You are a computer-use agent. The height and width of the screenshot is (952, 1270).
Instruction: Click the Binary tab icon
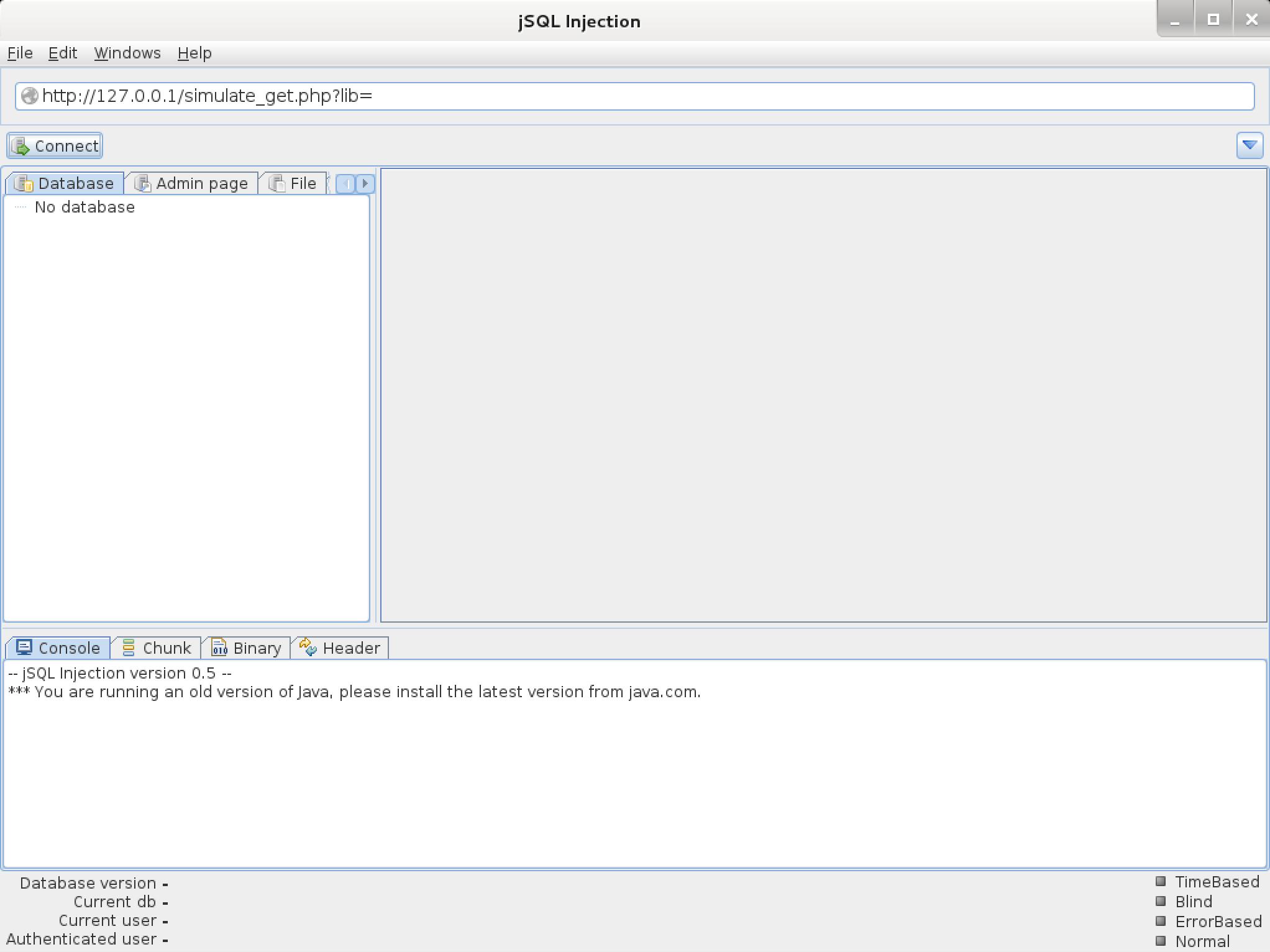pyautogui.click(x=219, y=648)
